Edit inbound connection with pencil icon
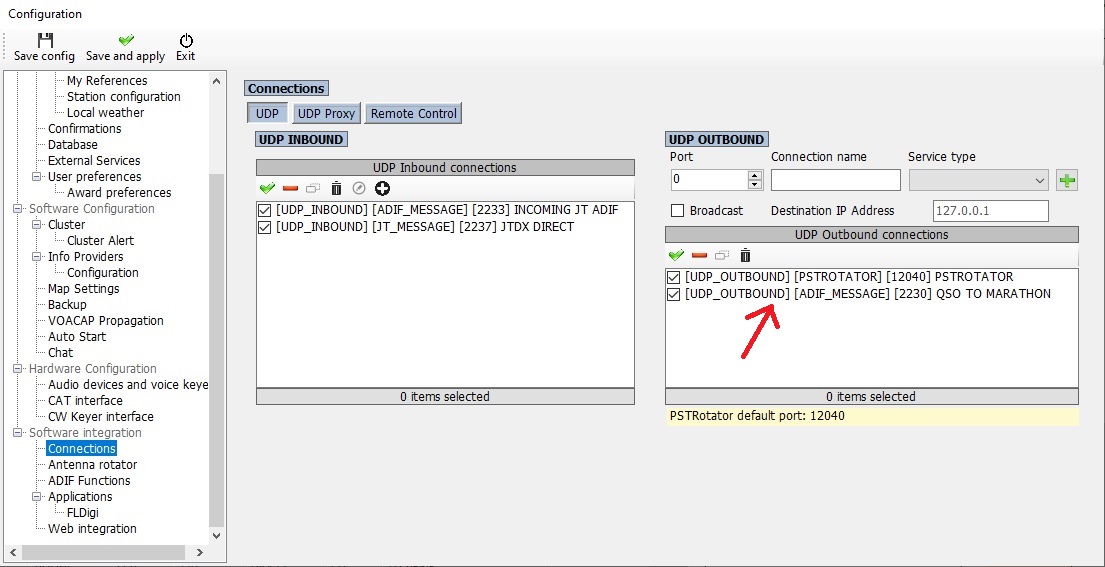The width and height of the screenshot is (1105, 567). point(359,188)
